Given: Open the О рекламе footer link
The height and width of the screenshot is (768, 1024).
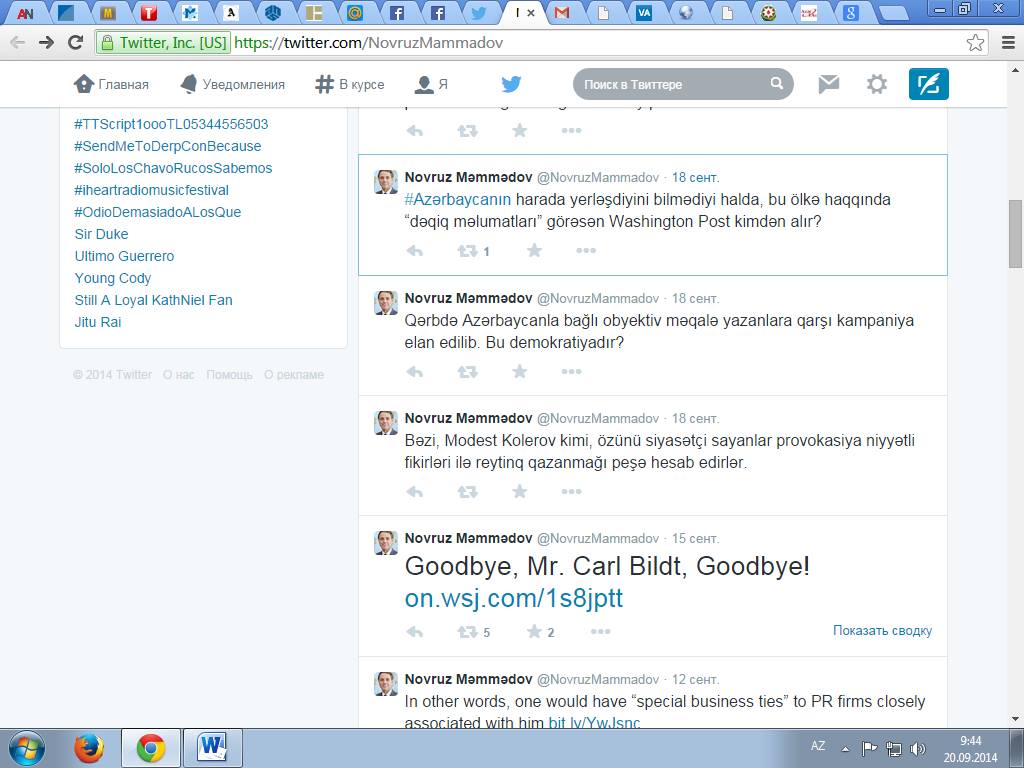Looking at the screenshot, I should pos(294,375).
